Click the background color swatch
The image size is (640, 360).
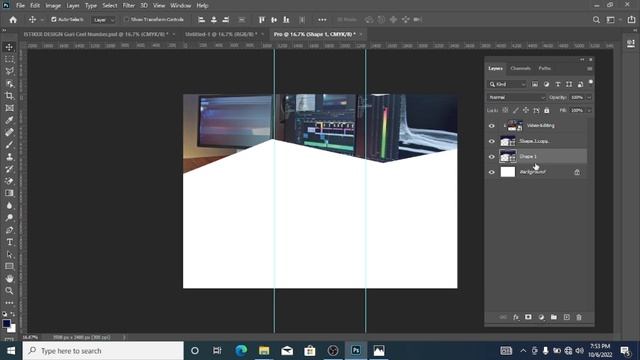tap(13, 329)
